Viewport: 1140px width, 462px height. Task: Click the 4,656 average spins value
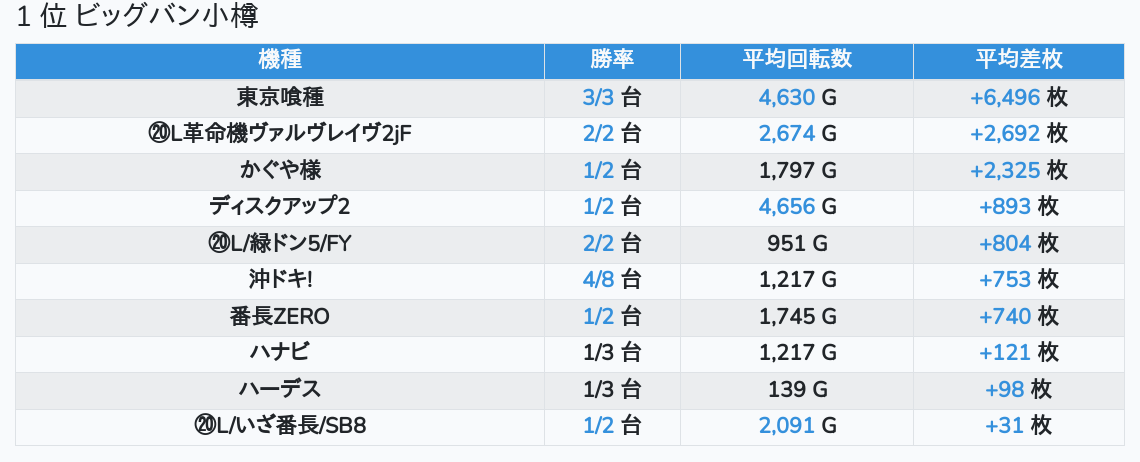point(787,207)
